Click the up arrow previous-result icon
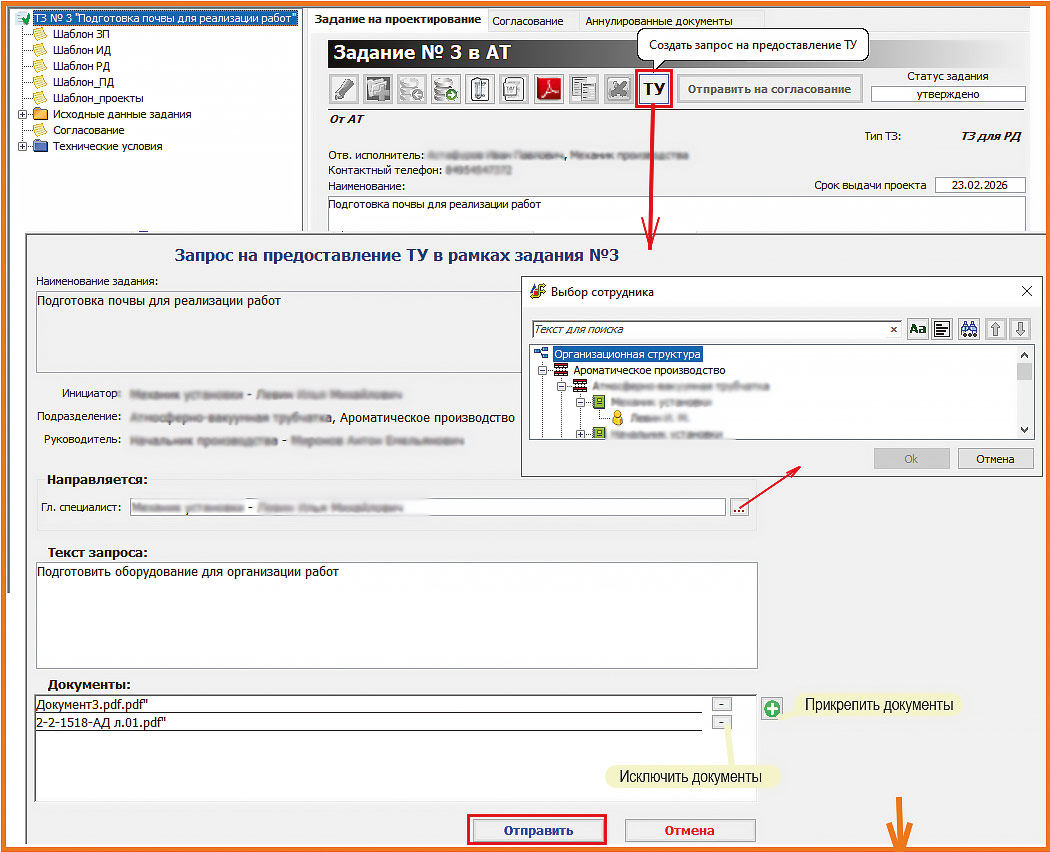The image size is (1050, 852). click(995, 329)
